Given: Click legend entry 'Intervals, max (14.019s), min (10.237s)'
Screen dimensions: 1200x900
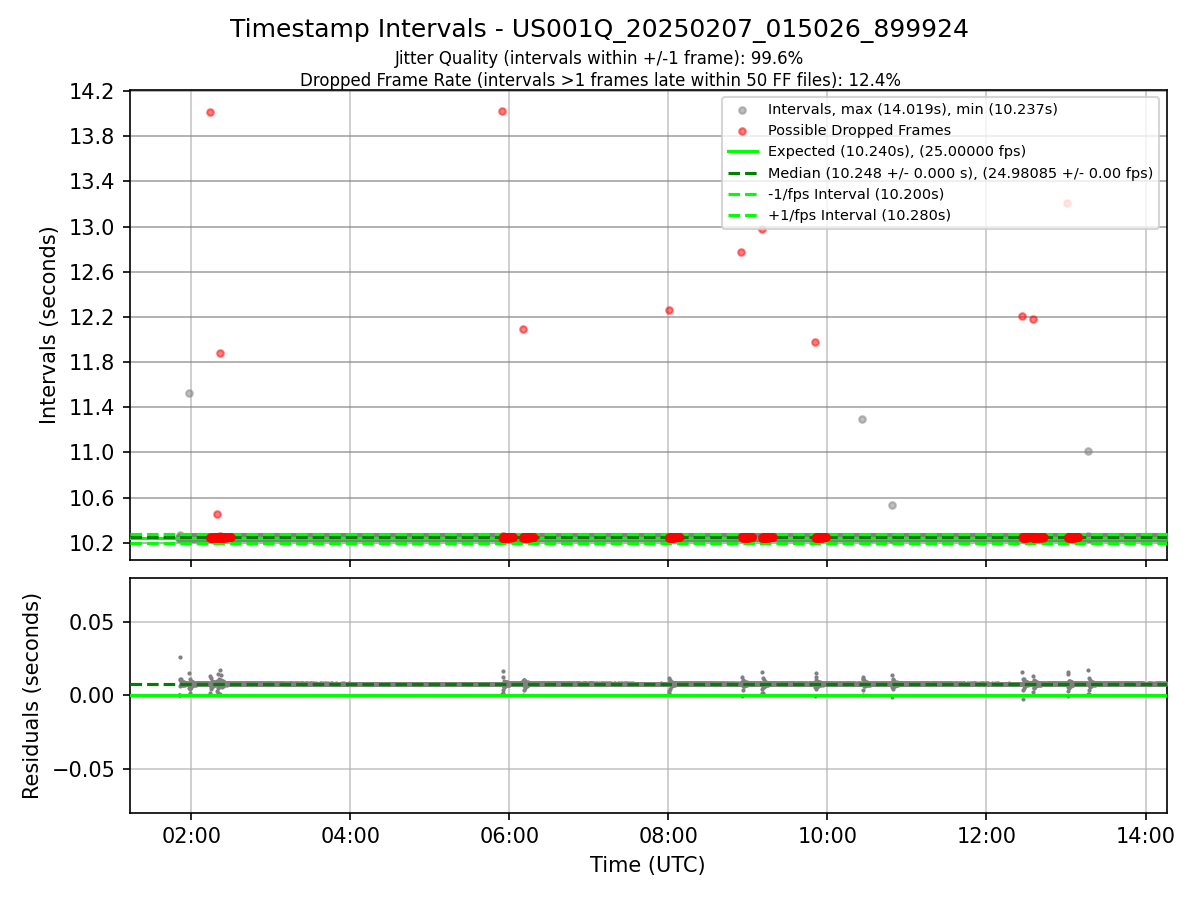Looking at the screenshot, I should pyautogui.click(x=912, y=109).
